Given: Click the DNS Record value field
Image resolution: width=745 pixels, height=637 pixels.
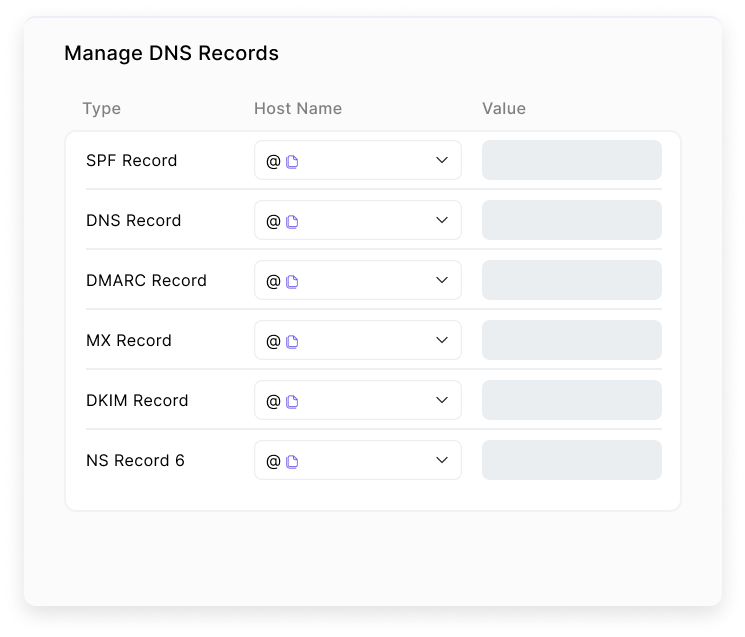Looking at the screenshot, I should point(572,220).
